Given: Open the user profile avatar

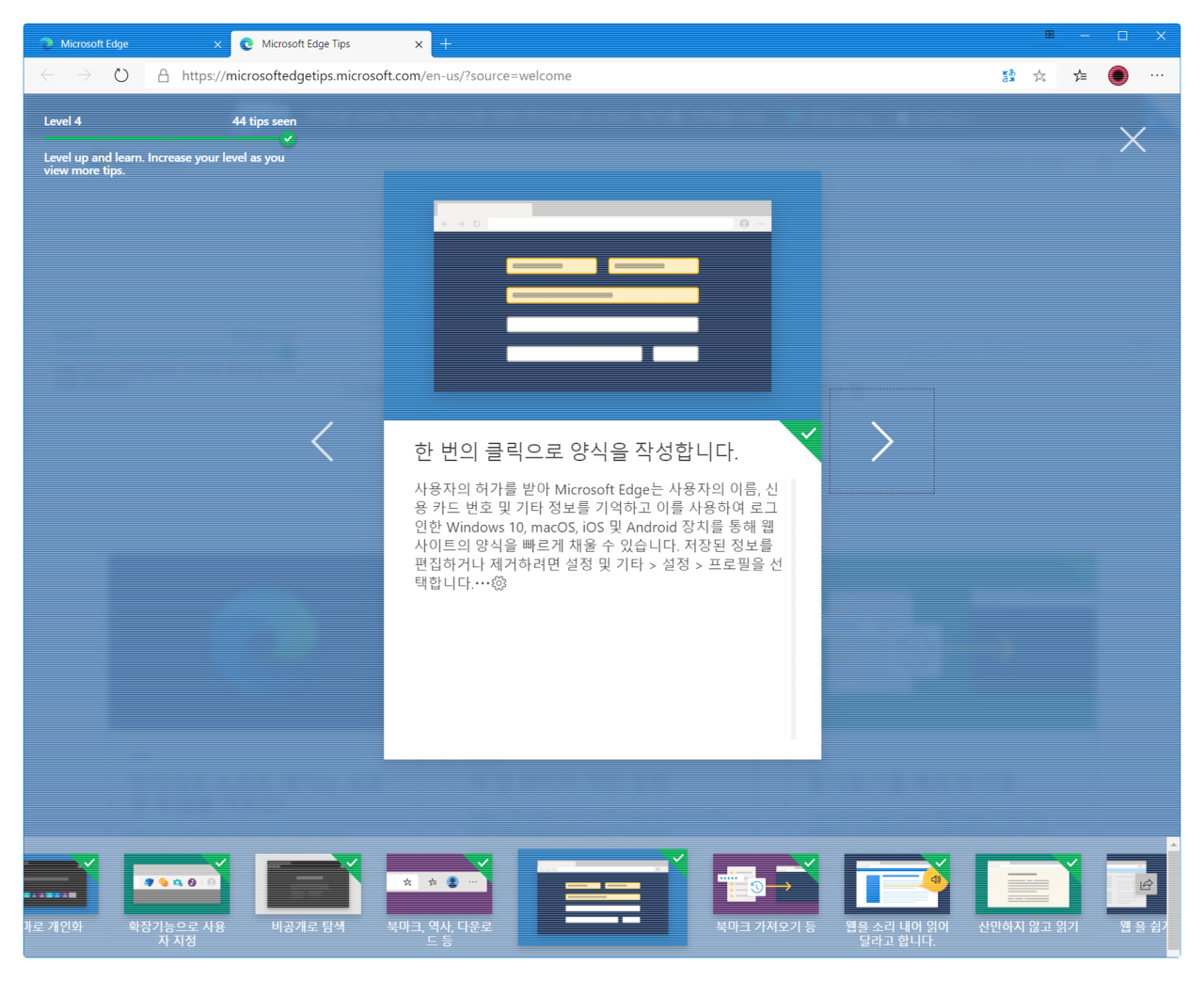Looking at the screenshot, I should click(x=1117, y=76).
